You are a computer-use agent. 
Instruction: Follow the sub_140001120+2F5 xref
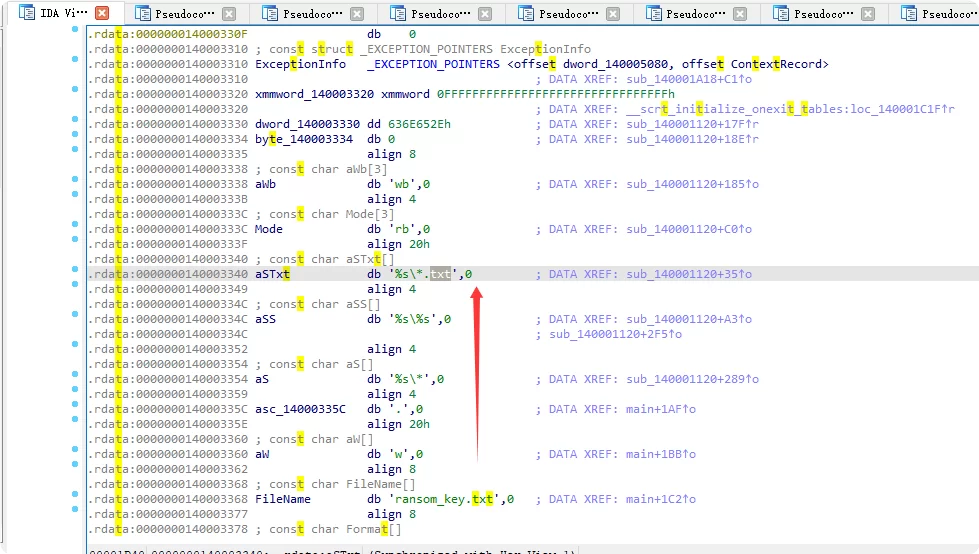coord(614,334)
